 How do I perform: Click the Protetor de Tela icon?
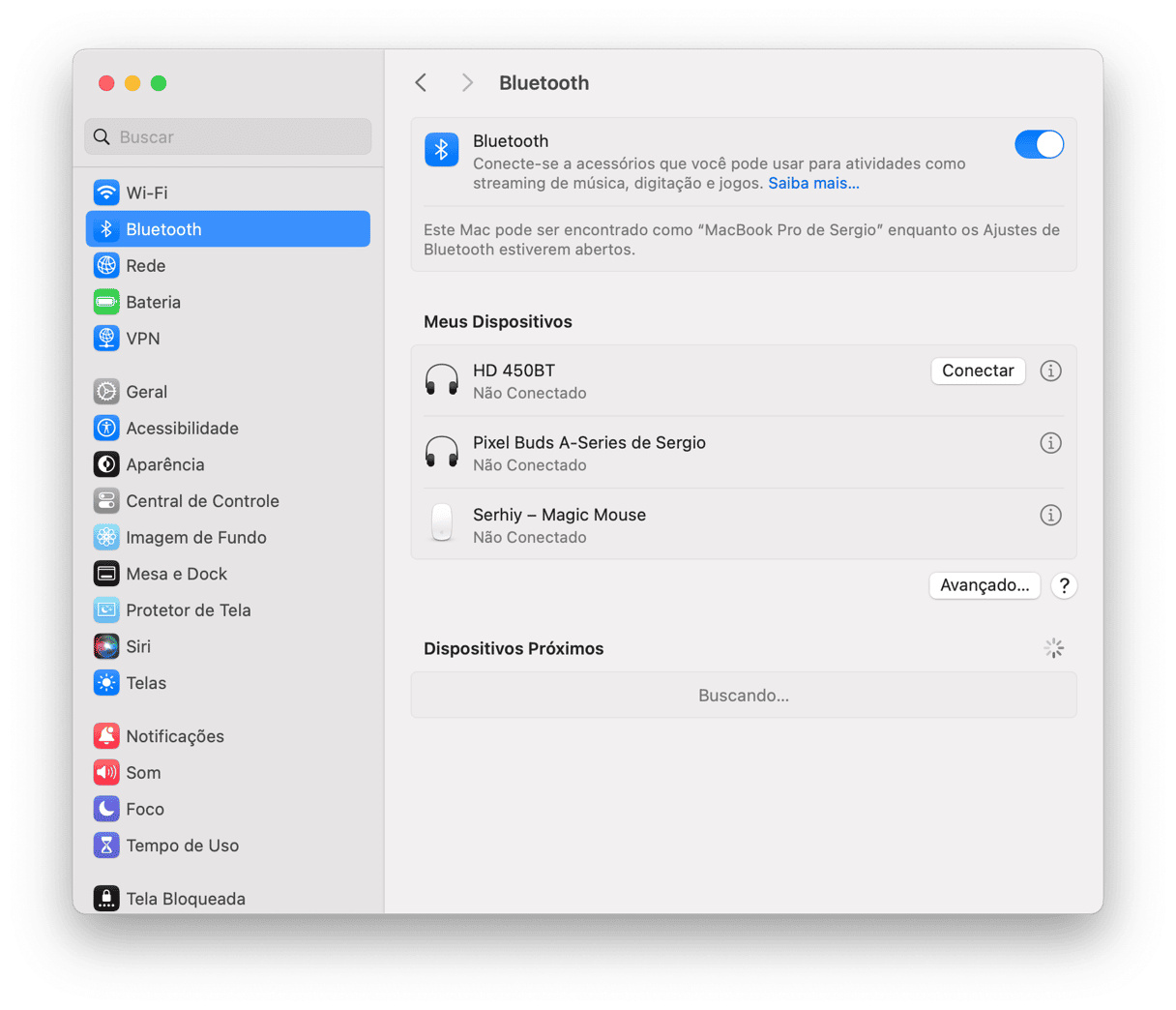tap(106, 610)
